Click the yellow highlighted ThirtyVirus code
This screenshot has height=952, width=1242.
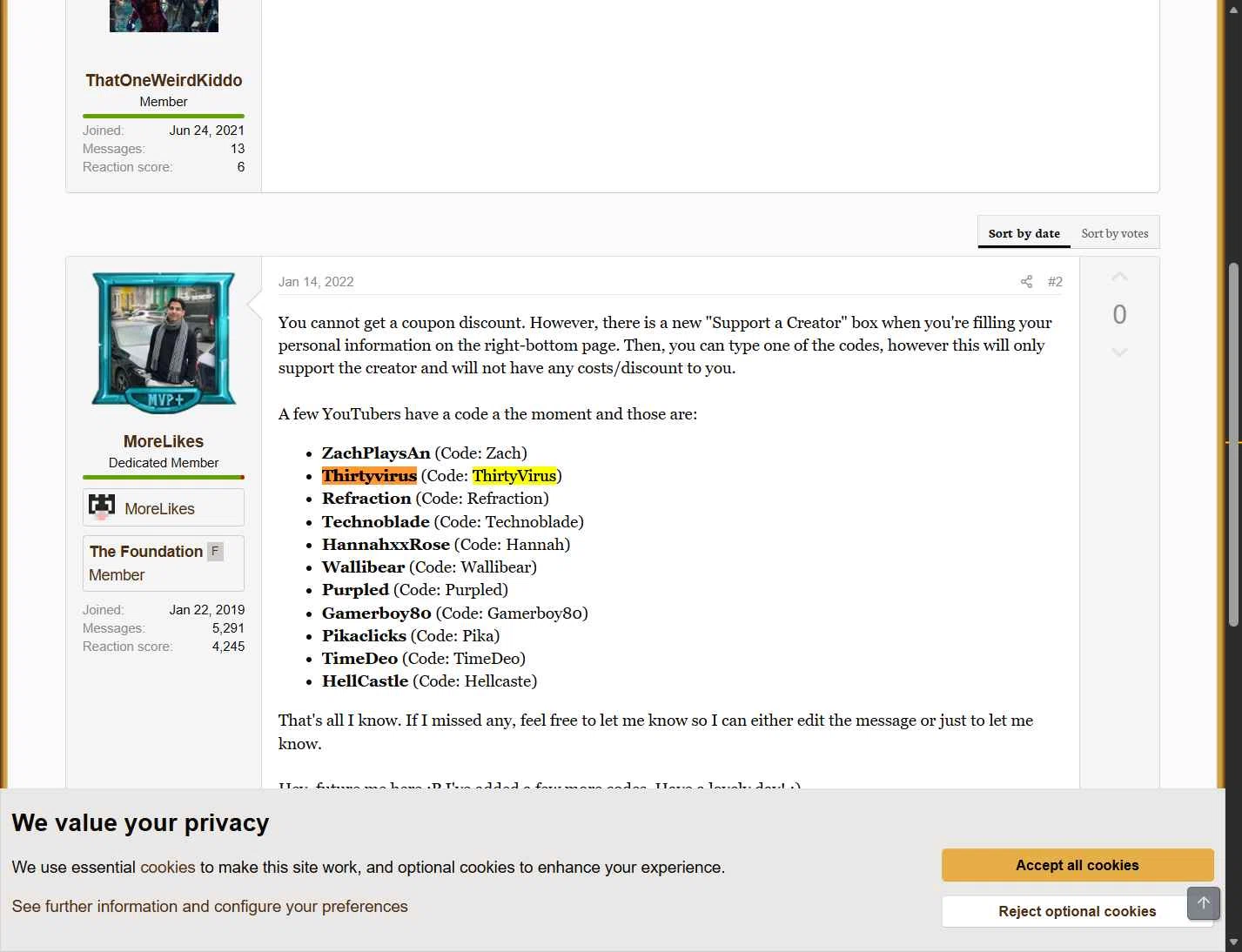514,476
